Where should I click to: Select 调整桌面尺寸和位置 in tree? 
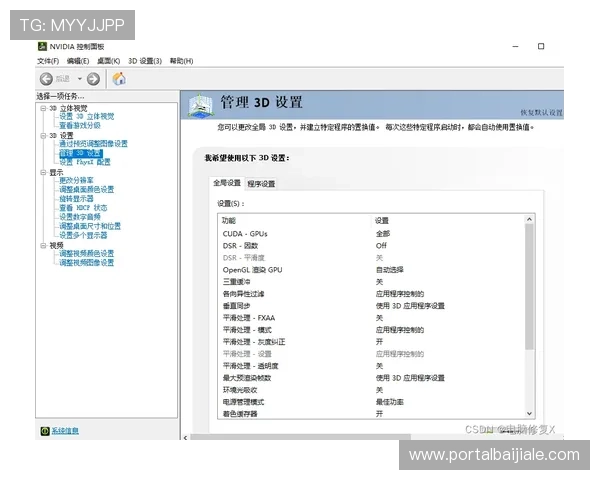(90, 226)
